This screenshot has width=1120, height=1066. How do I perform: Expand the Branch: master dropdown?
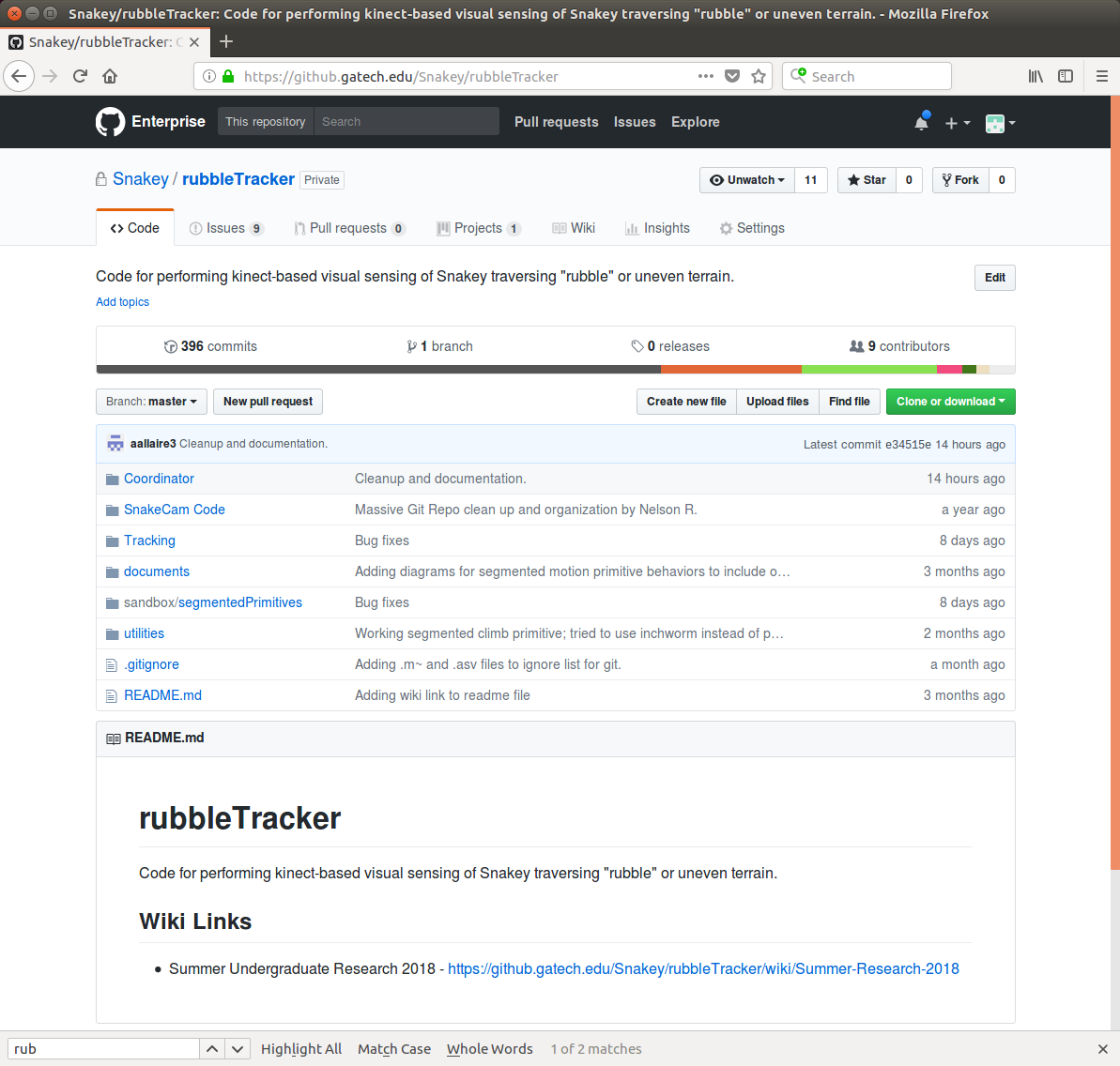(151, 402)
